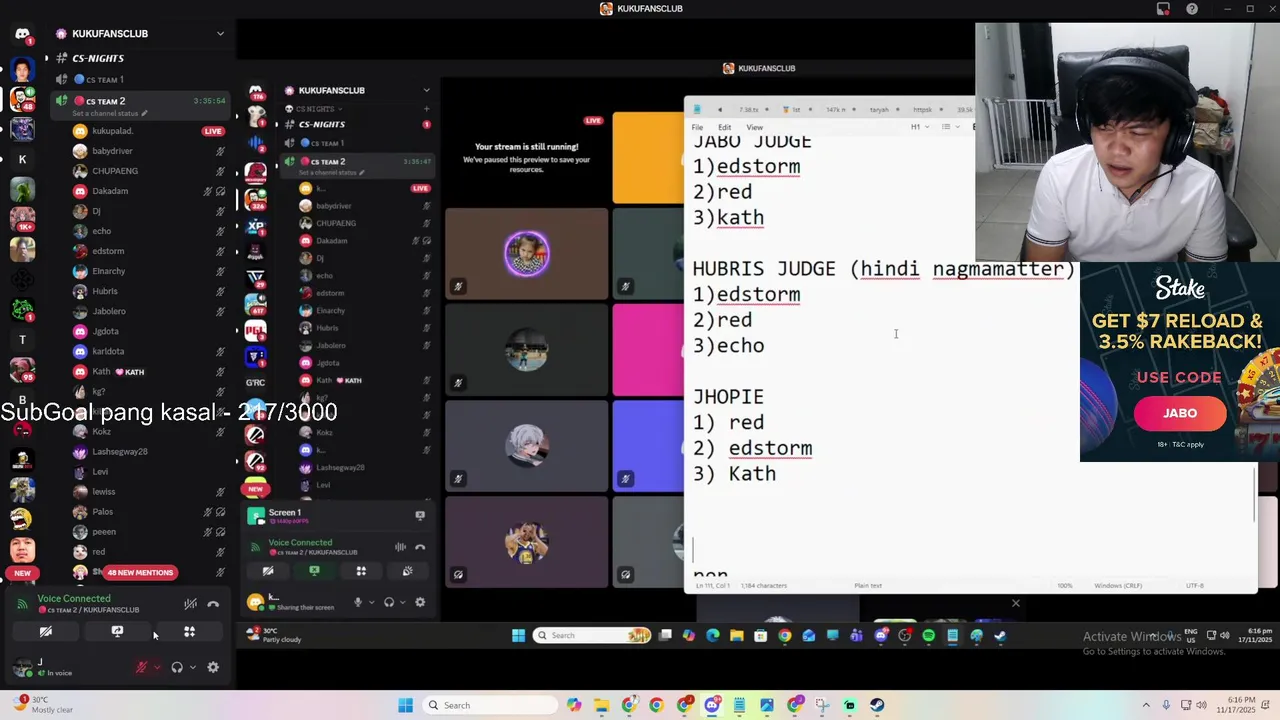Open KUKUFANSCLUB server dropdown in inner Discord

click(x=426, y=90)
